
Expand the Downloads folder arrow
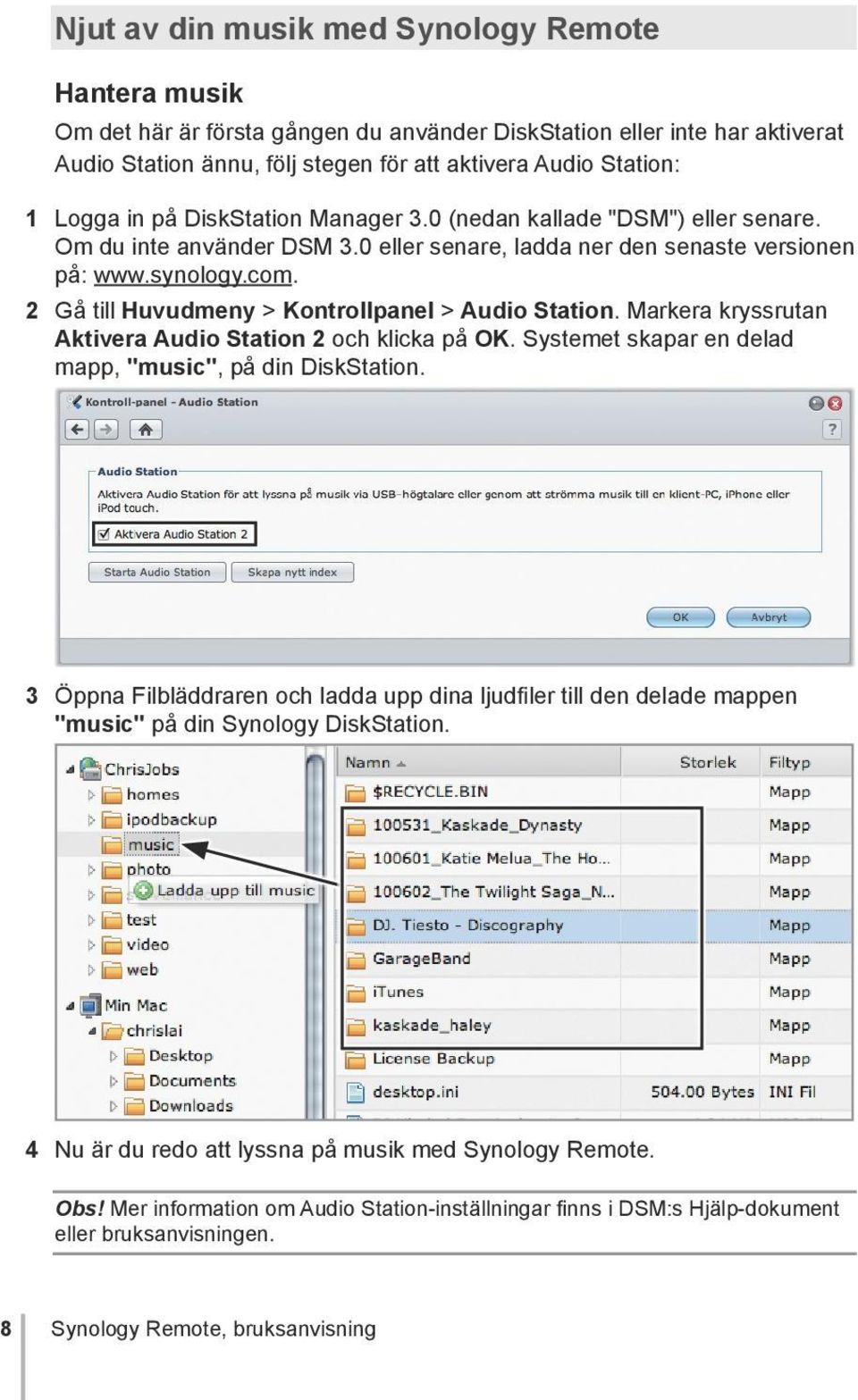coord(114,1106)
